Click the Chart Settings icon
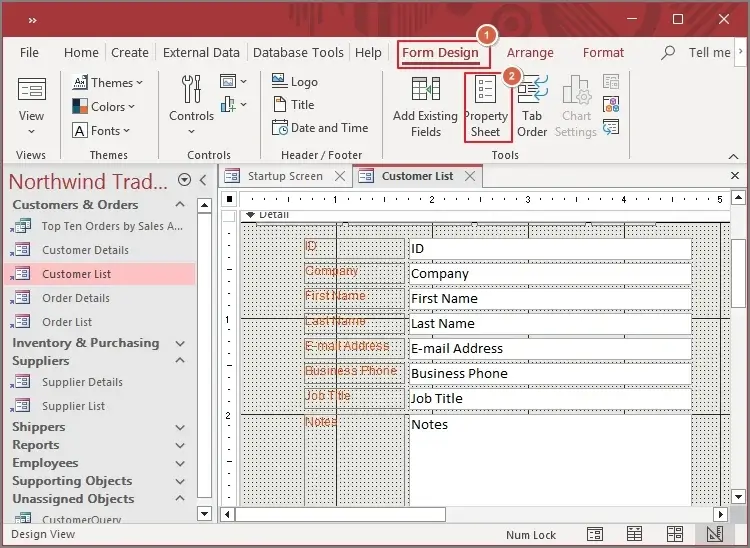750x548 pixels. [576, 107]
